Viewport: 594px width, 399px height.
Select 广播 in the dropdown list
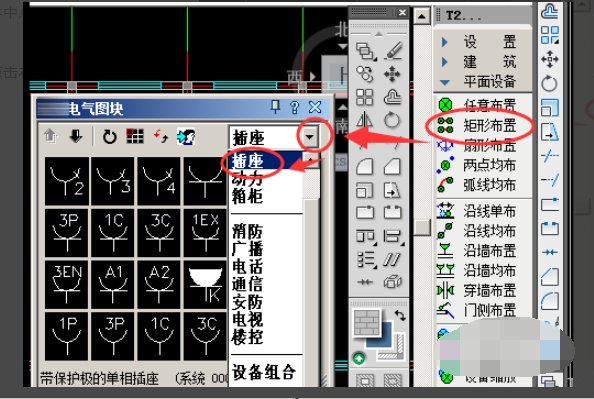247,249
